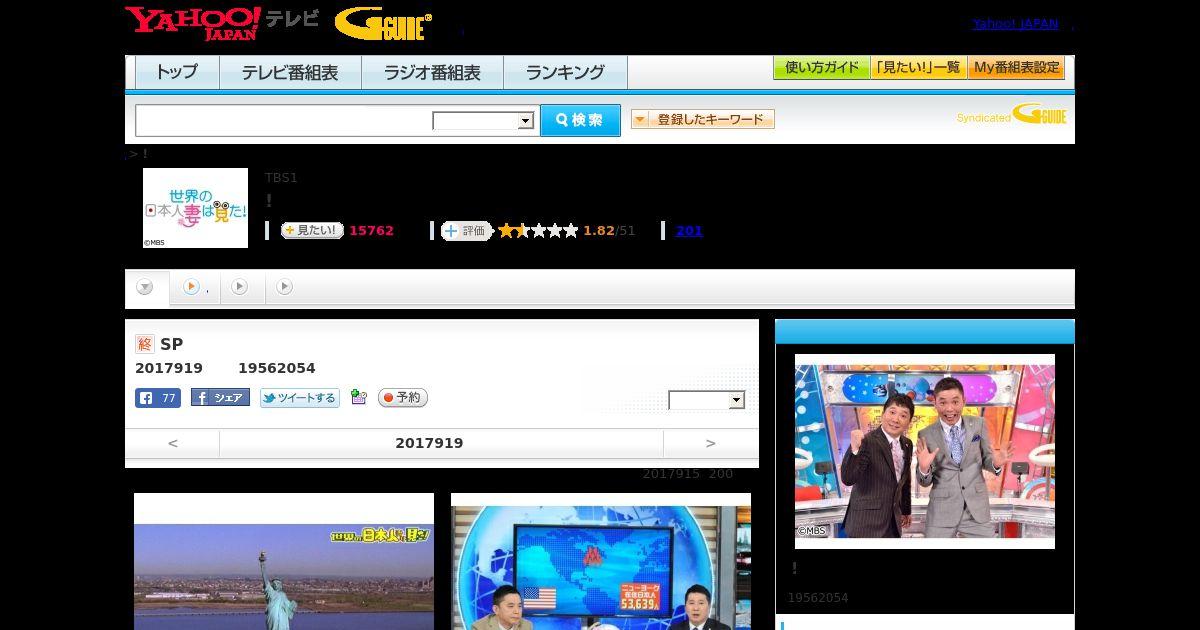Click the program logo thumbnail
The image size is (1200, 630).
pos(195,208)
